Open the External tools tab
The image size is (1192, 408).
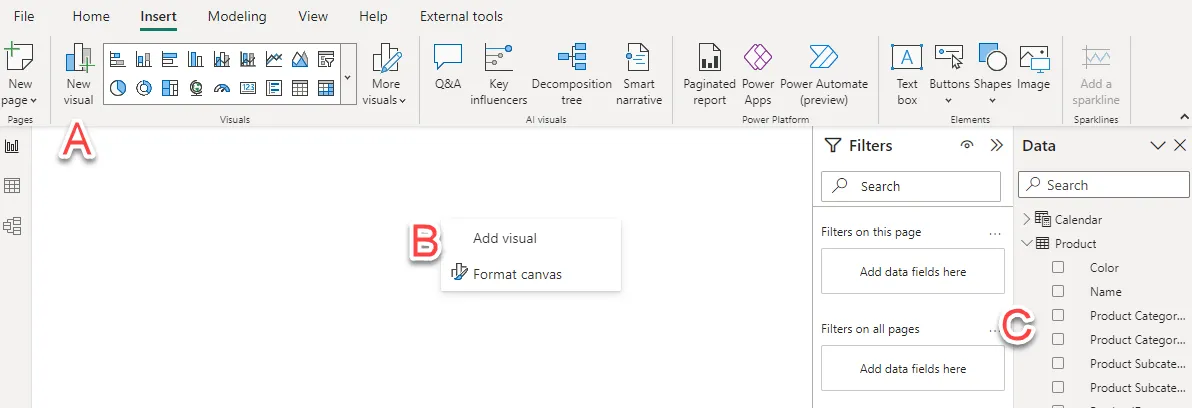(x=461, y=16)
